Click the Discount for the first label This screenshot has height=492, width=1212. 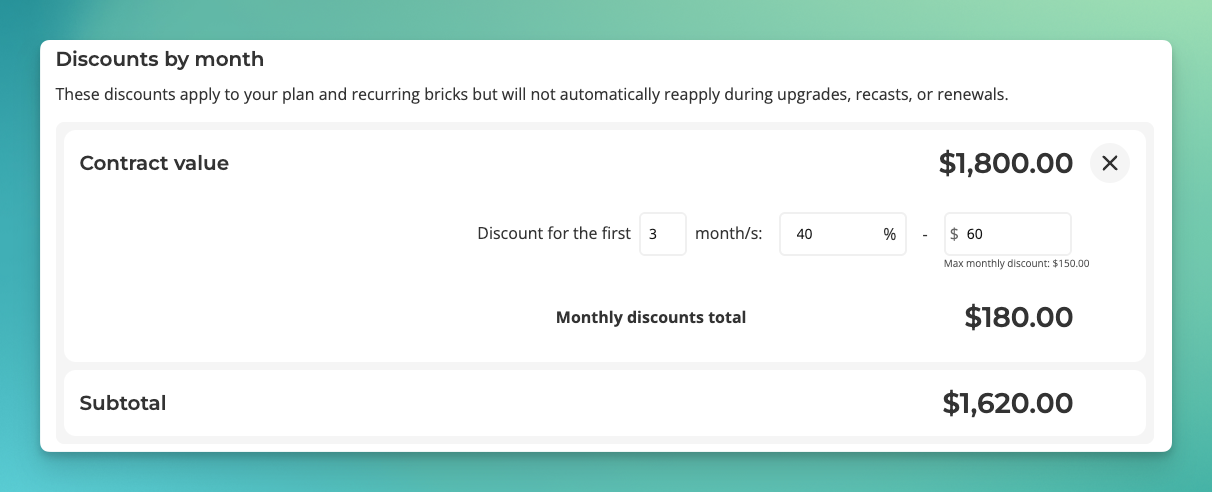coord(554,234)
